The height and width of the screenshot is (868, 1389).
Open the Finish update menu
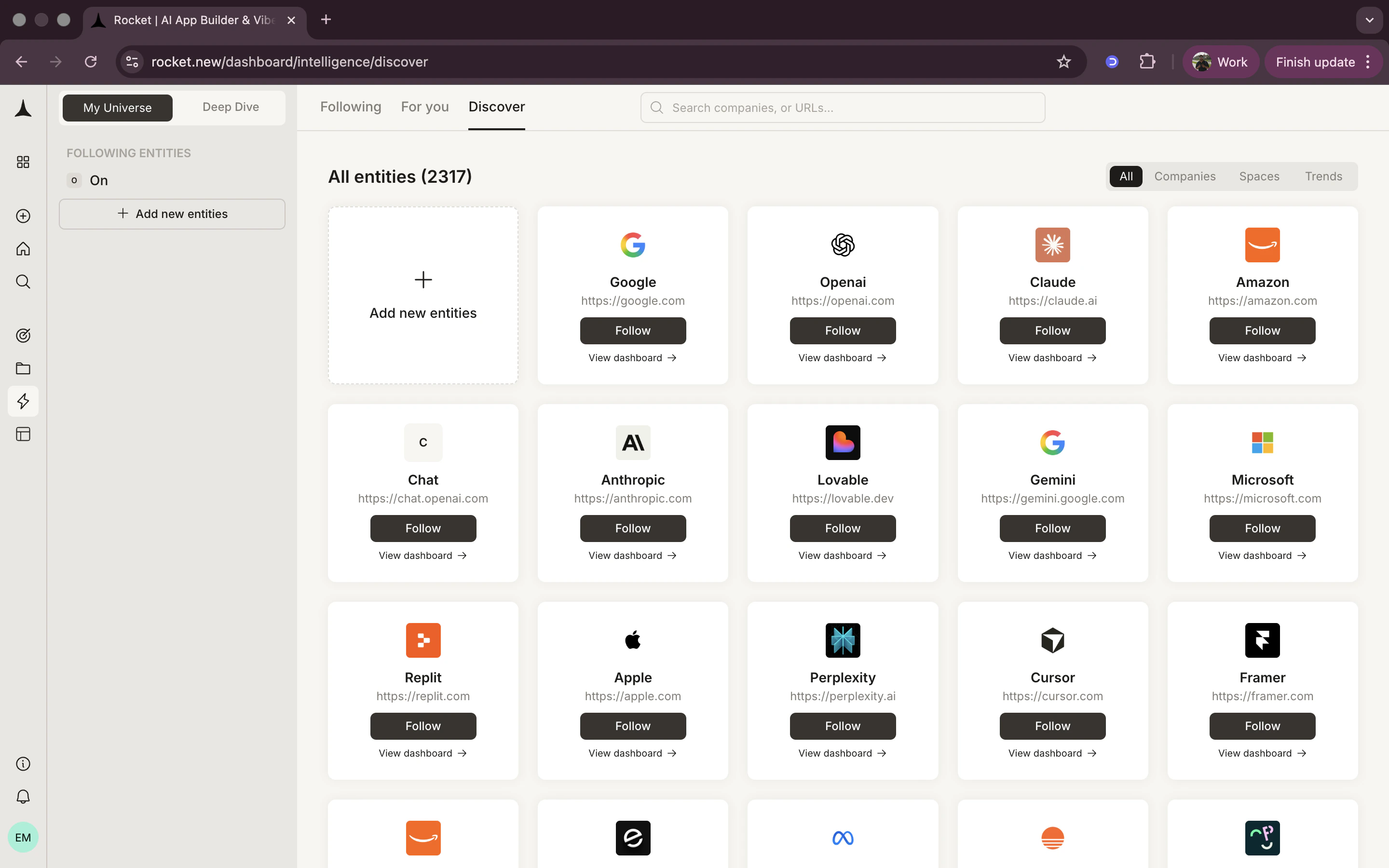(1323, 62)
